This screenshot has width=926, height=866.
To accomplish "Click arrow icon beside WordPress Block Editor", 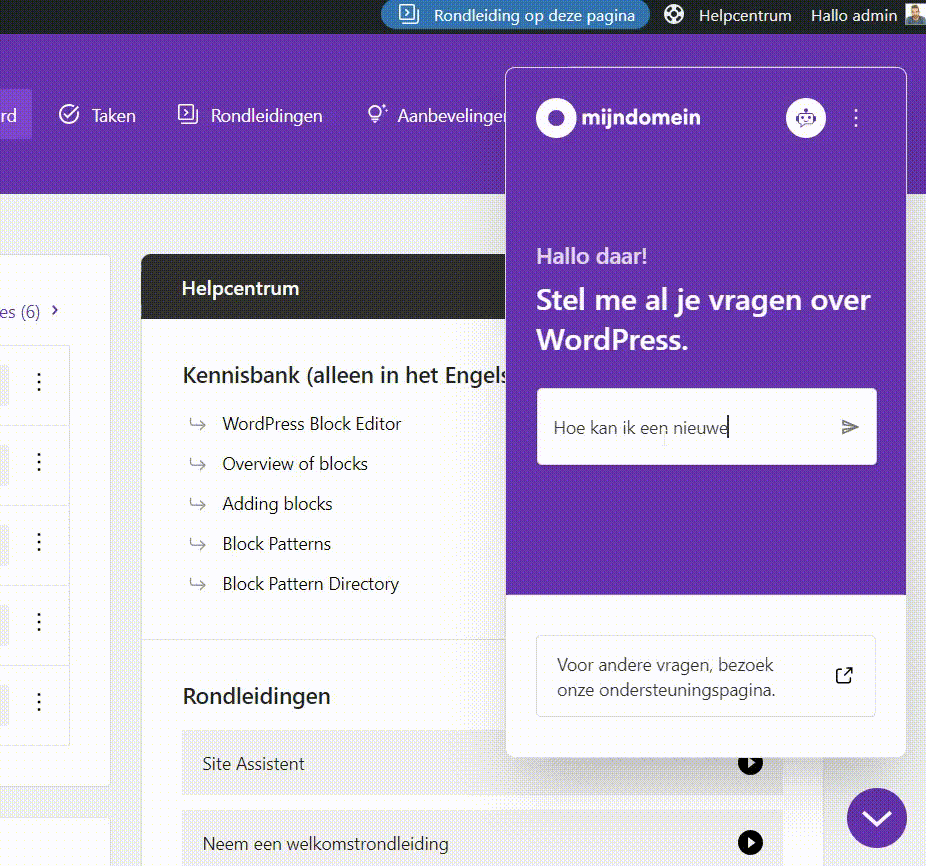I will pyautogui.click(x=197, y=424).
